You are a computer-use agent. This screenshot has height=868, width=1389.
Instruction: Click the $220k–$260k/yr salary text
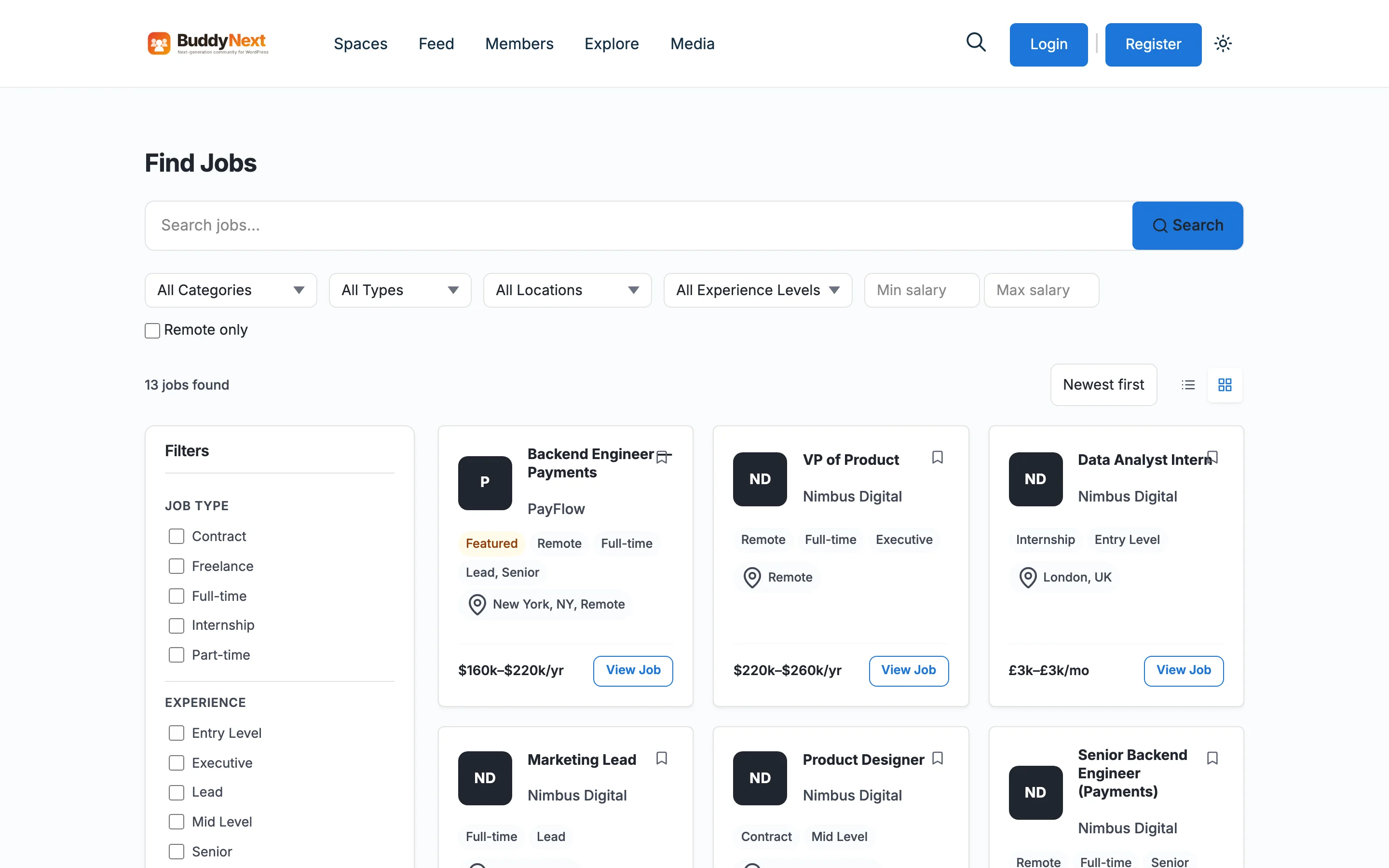coord(787,670)
